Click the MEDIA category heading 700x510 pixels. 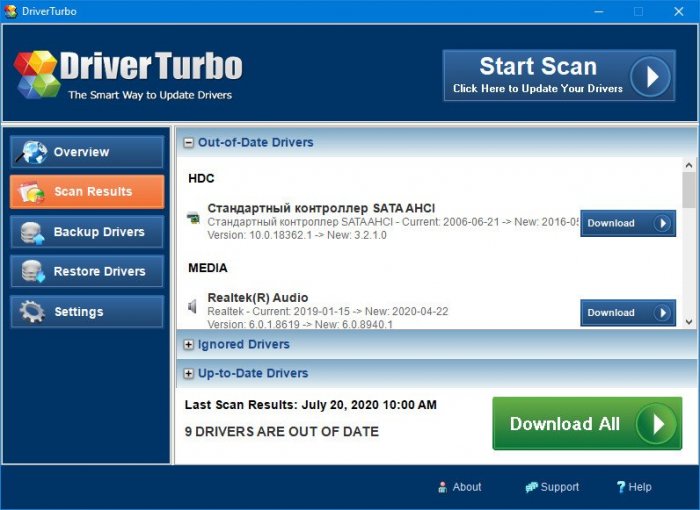(x=208, y=268)
